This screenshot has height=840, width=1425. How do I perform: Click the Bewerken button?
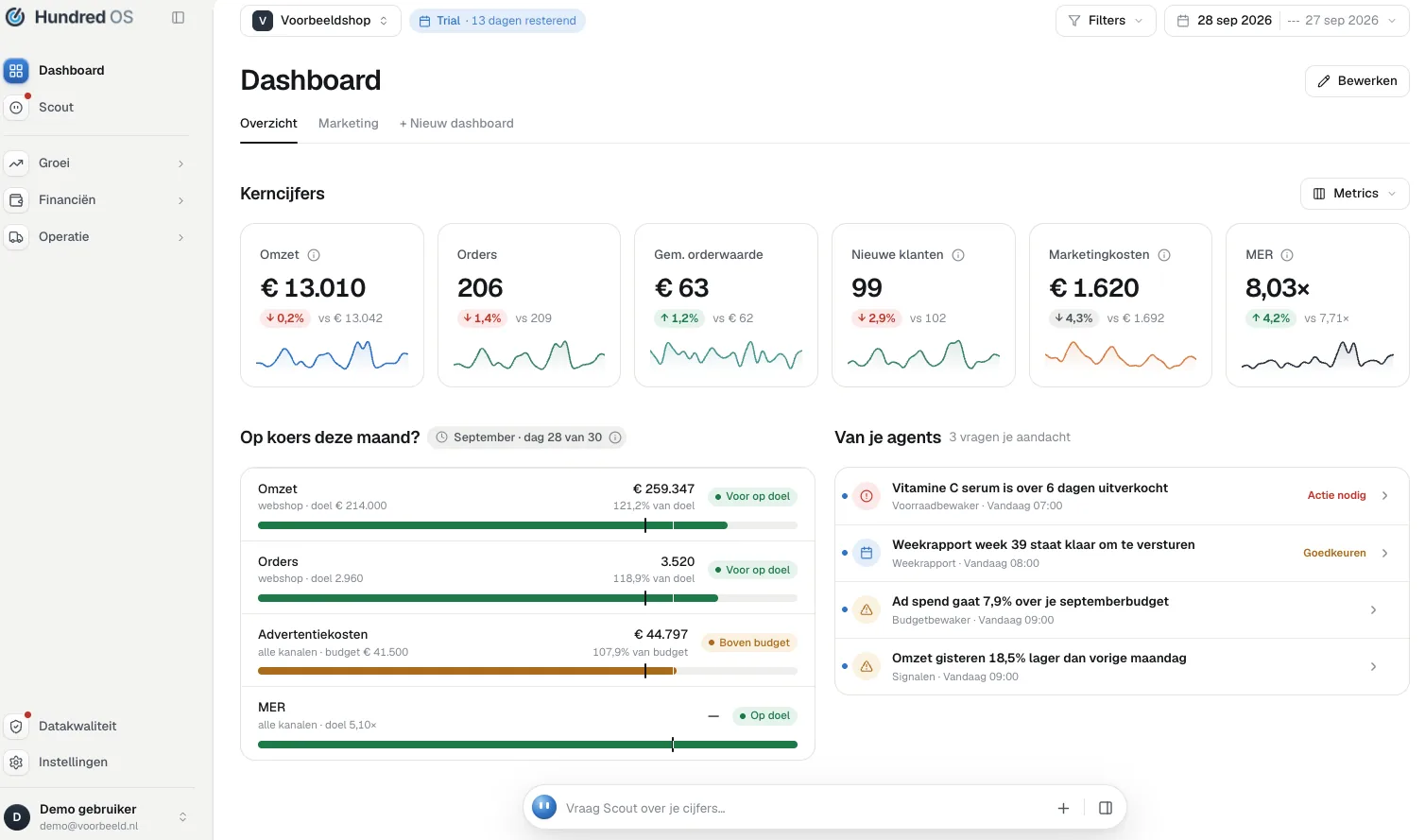1357,81
